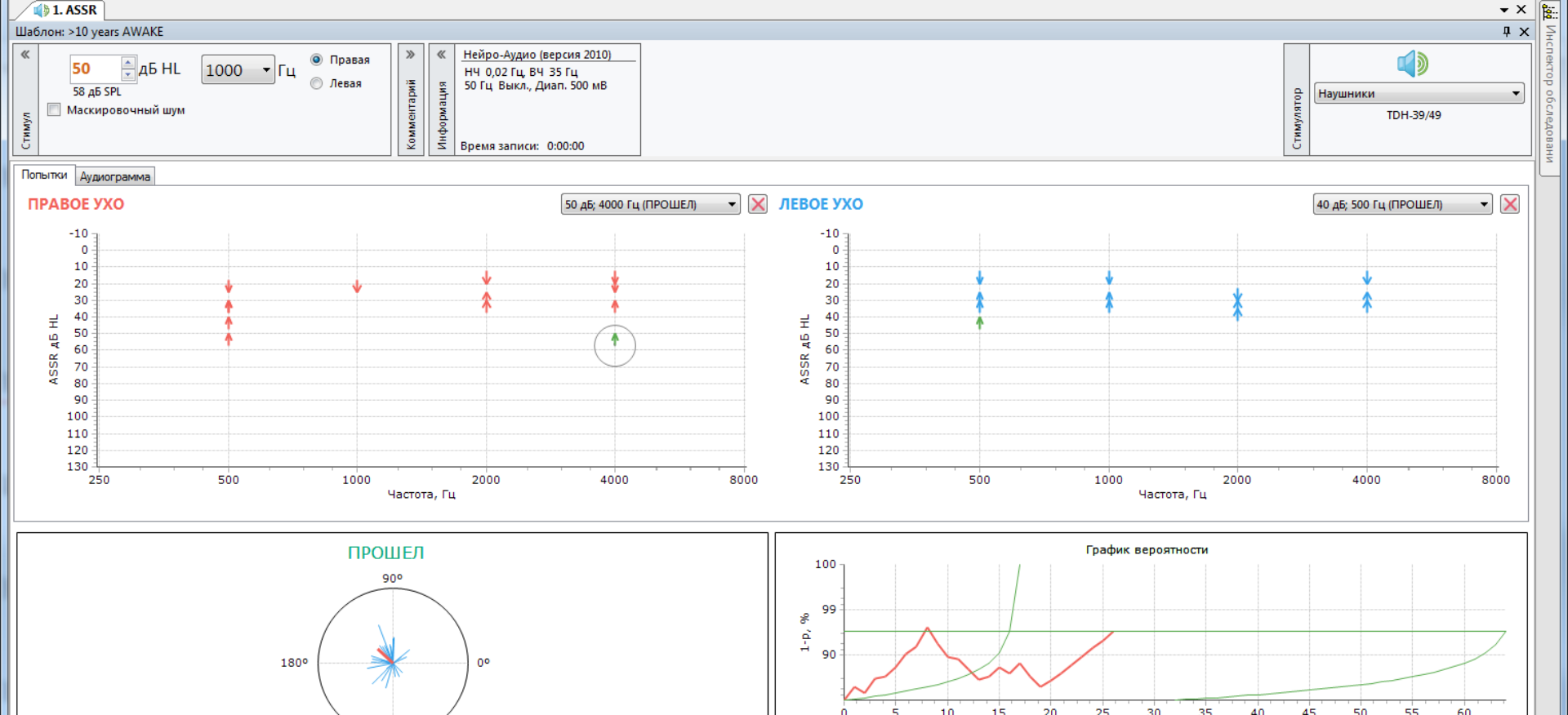Select the Правая ear radio button

pyautogui.click(x=317, y=60)
